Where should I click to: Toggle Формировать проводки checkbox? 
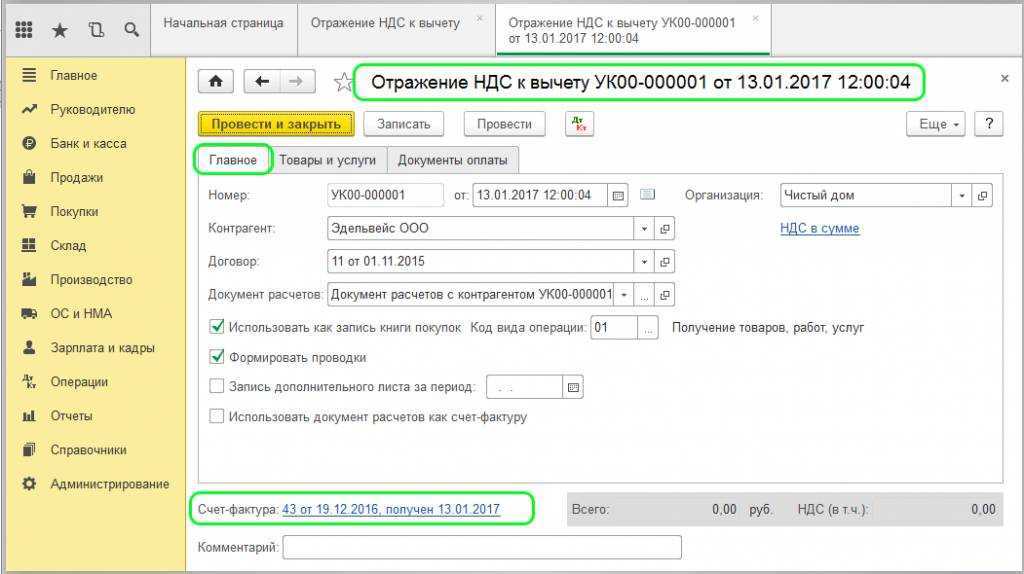[x=217, y=357]
